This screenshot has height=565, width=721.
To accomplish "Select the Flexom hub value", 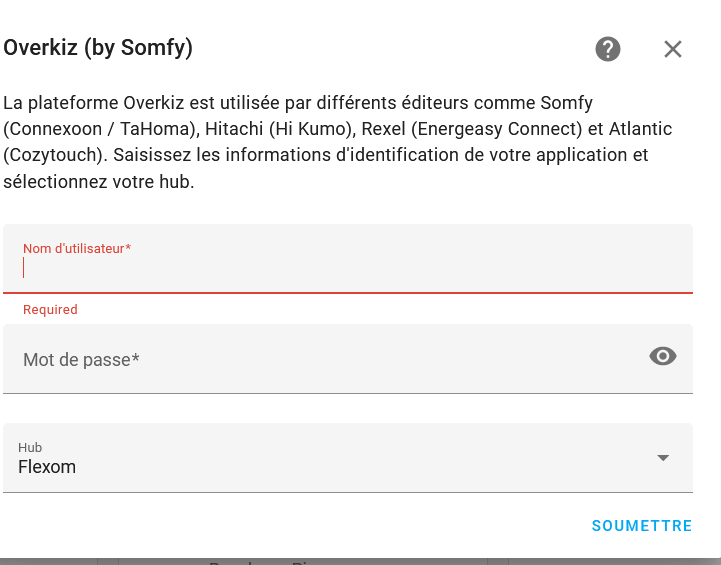I will tap(47, 467).
